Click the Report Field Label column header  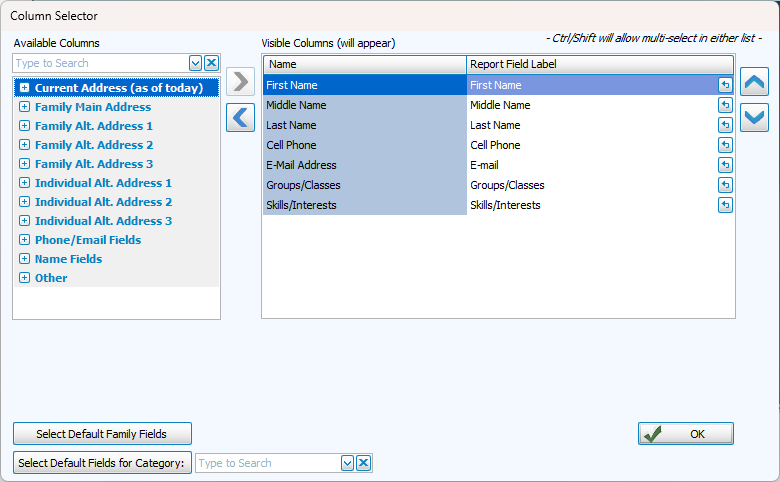click(600, 64)
